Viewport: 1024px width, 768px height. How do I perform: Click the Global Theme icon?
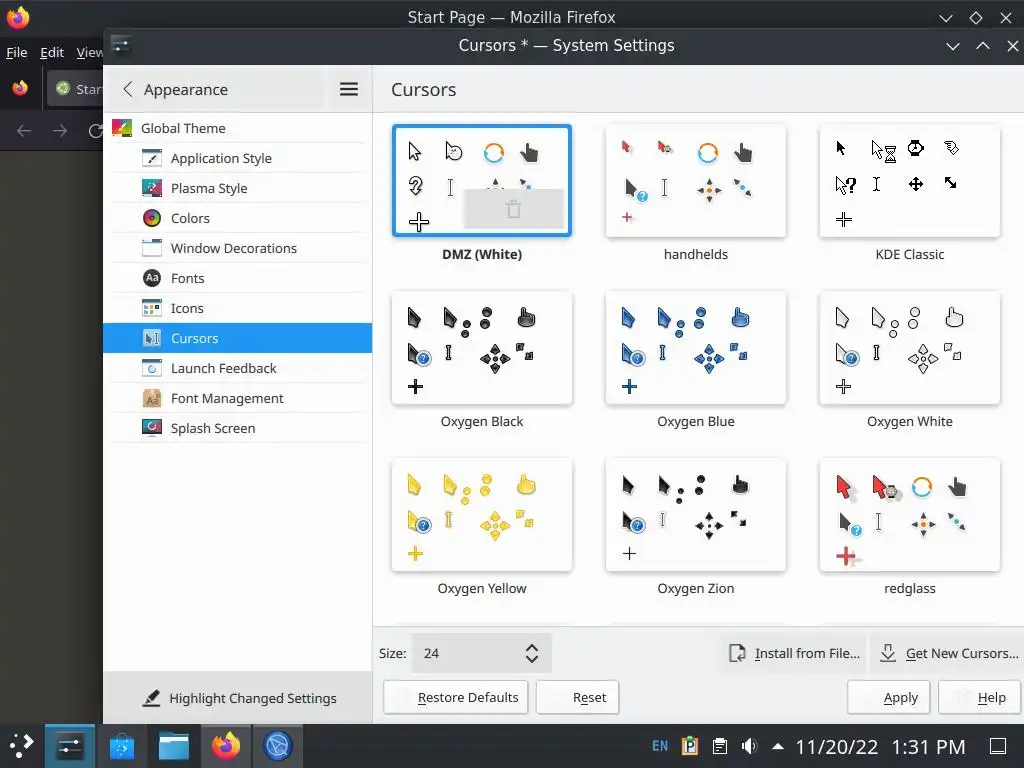122,128
